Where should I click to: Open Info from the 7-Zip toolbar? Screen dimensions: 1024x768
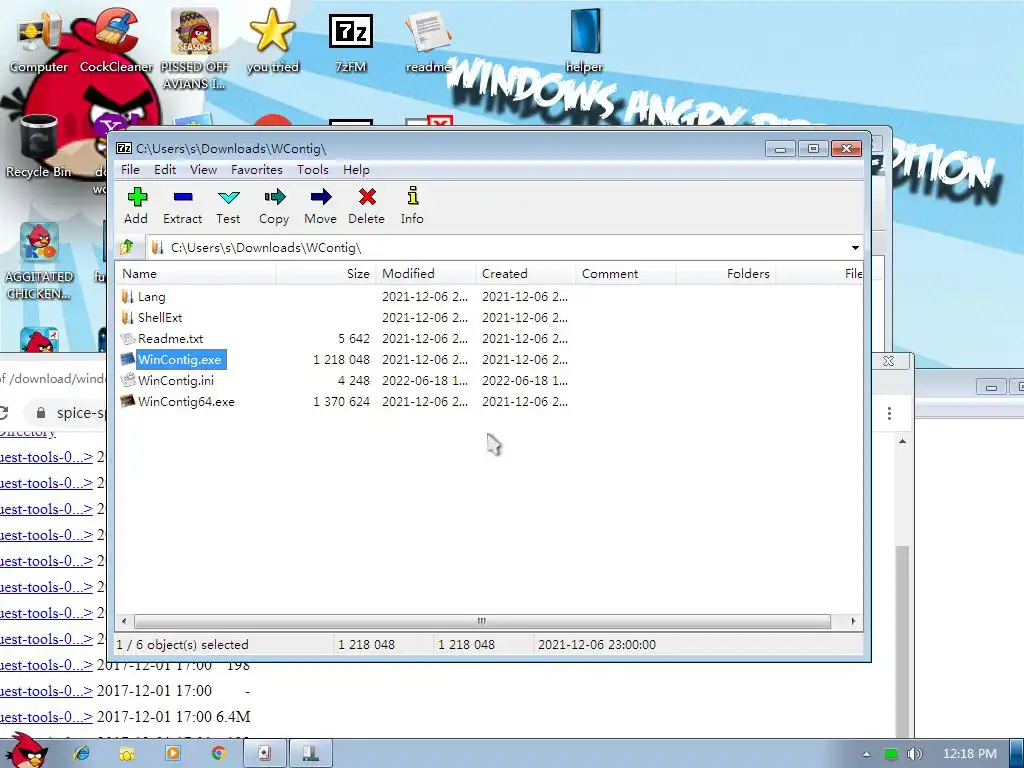click(412, 196)
